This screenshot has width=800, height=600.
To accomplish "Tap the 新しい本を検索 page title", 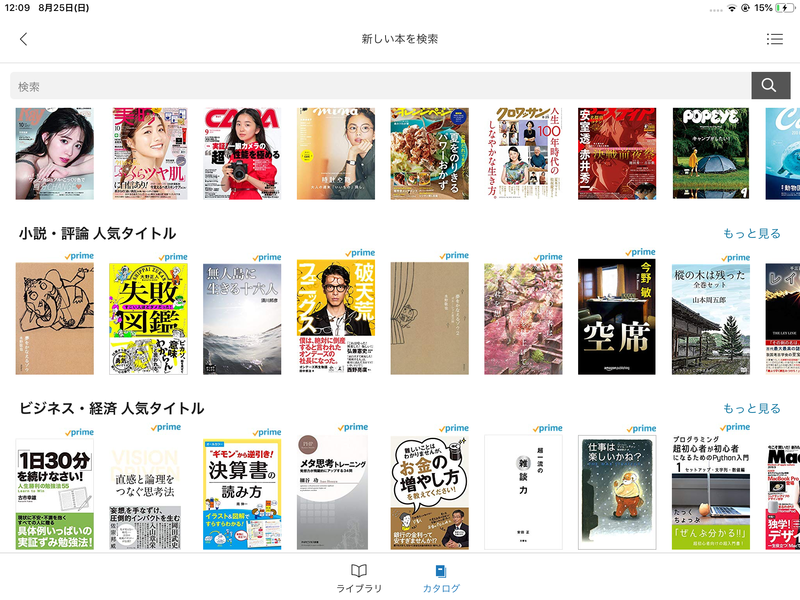I will coord(399,39).
